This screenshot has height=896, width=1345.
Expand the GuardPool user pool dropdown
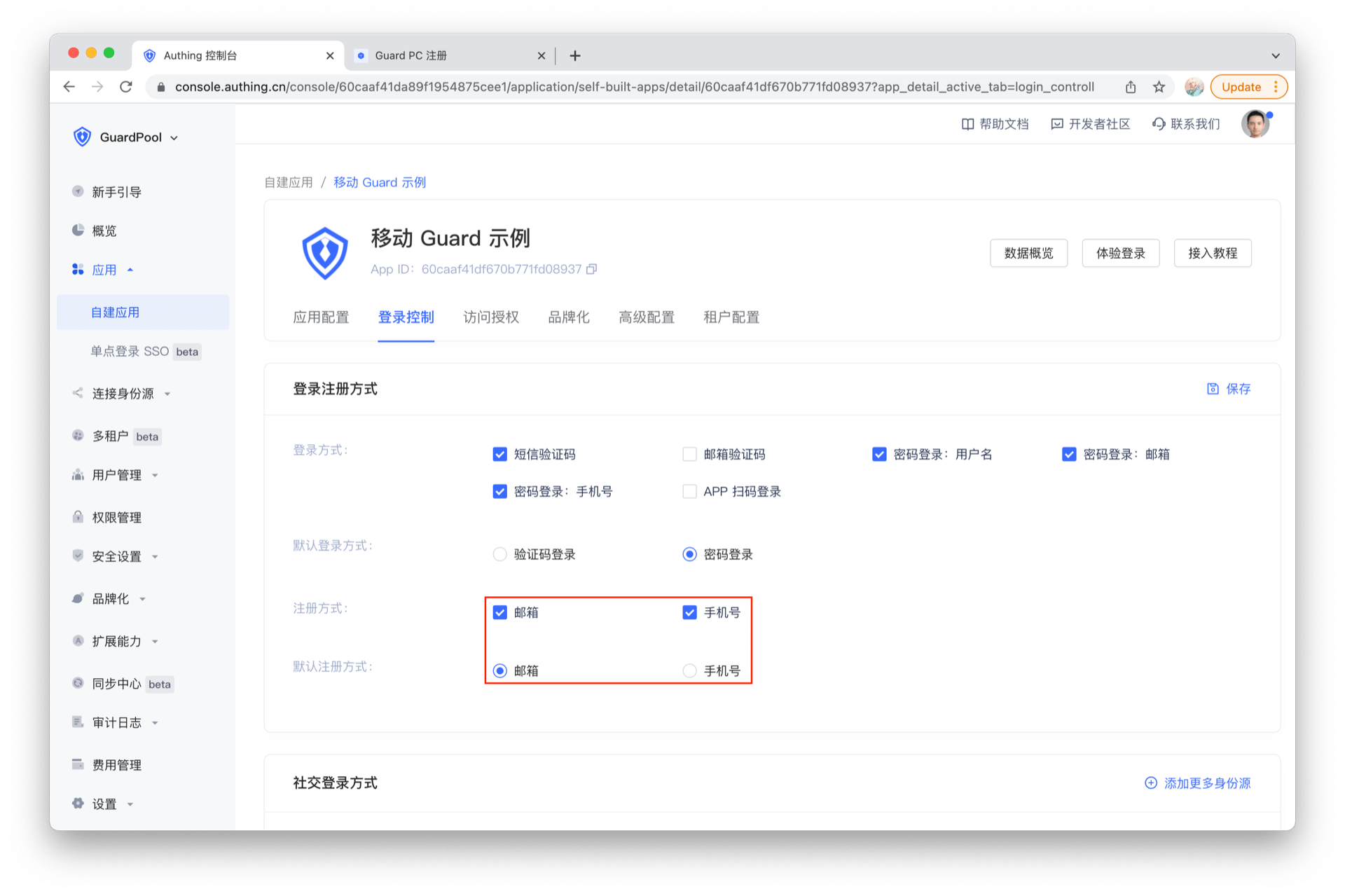pyautogui.click(x=174, y=138)
